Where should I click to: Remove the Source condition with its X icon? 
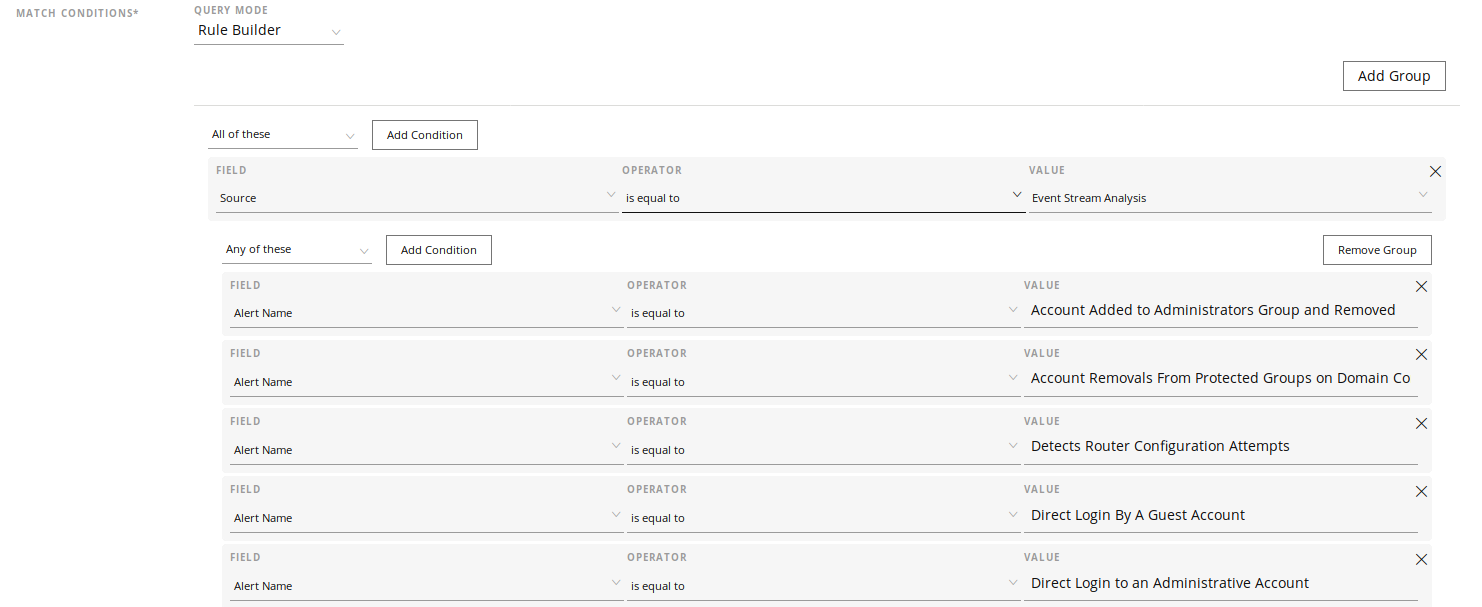(1435, 171)
